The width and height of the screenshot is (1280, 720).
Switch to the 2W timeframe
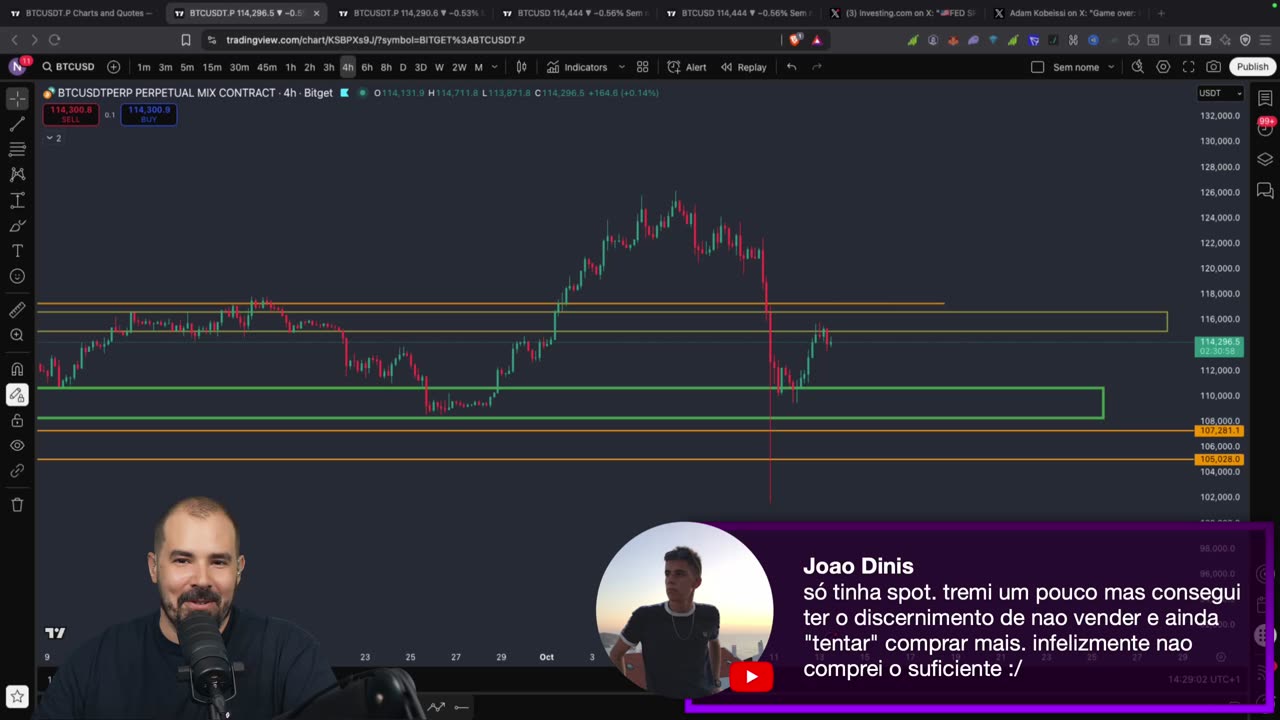[459, 67]
